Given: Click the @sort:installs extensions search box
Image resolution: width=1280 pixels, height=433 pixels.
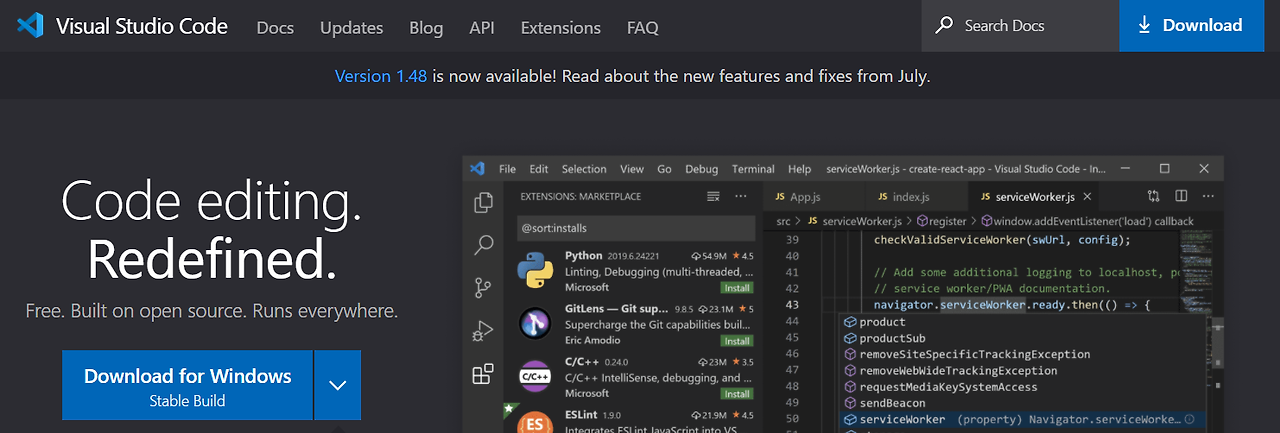Looking at the screenshot, I should [635, 227].
